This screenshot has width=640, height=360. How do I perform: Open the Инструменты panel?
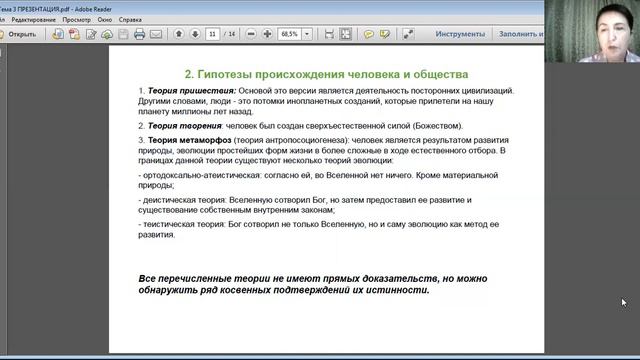pyautogui.click(x=460, y=34)
